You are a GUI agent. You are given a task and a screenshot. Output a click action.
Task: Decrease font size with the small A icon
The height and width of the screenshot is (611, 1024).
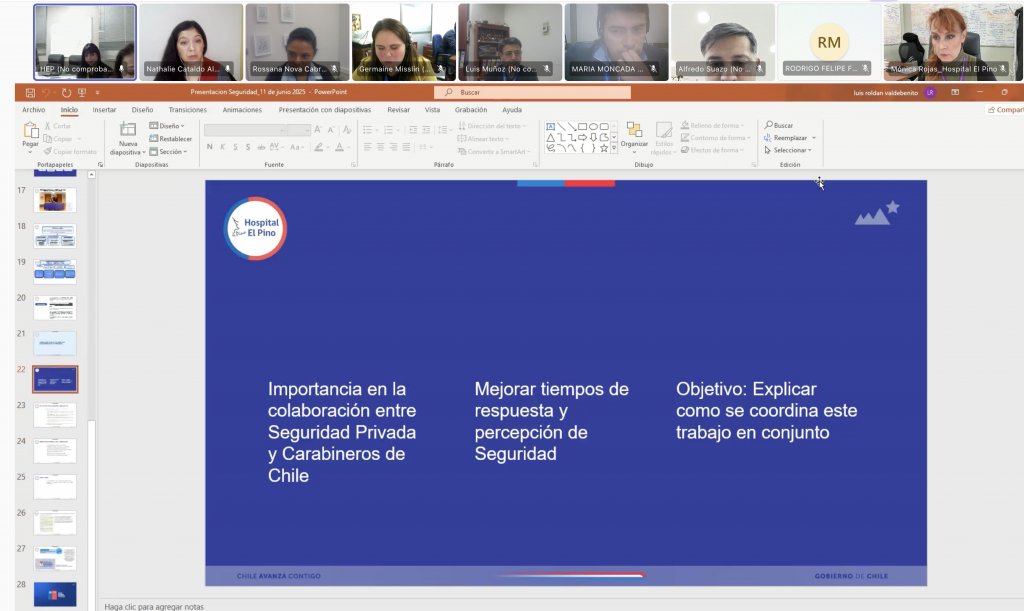[331, 130]
